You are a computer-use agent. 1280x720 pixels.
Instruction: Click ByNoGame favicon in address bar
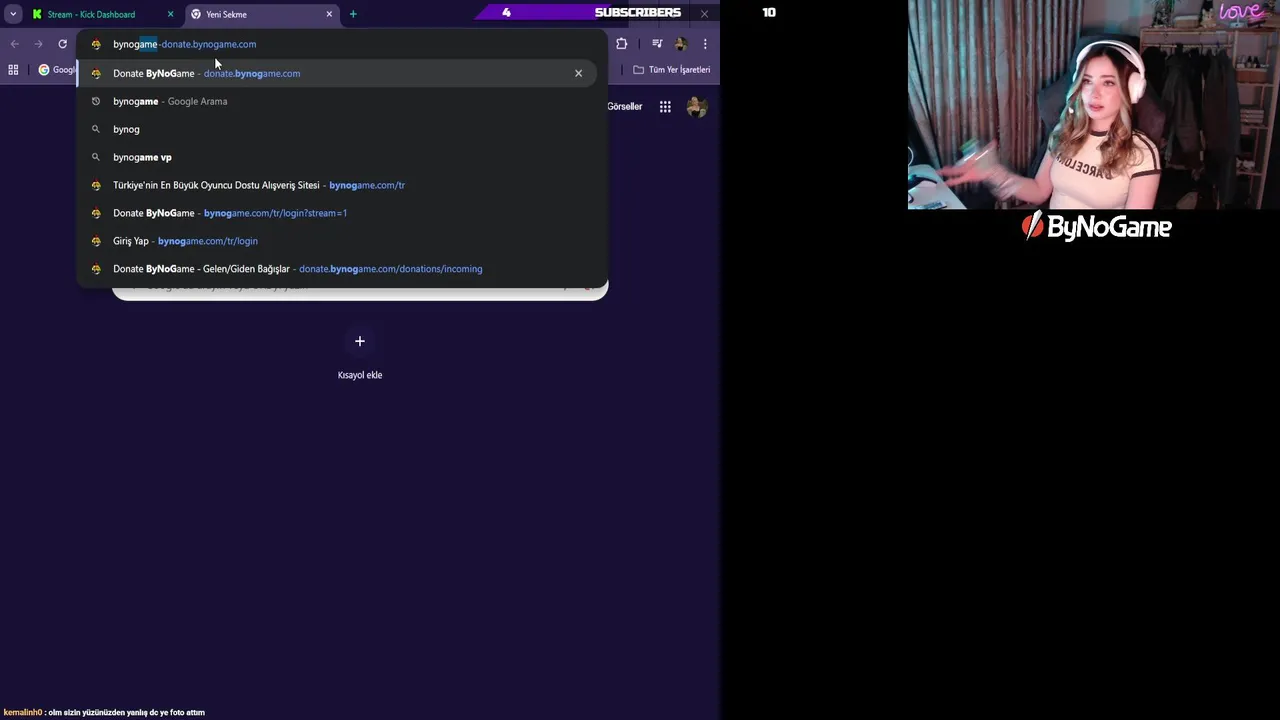96,44
